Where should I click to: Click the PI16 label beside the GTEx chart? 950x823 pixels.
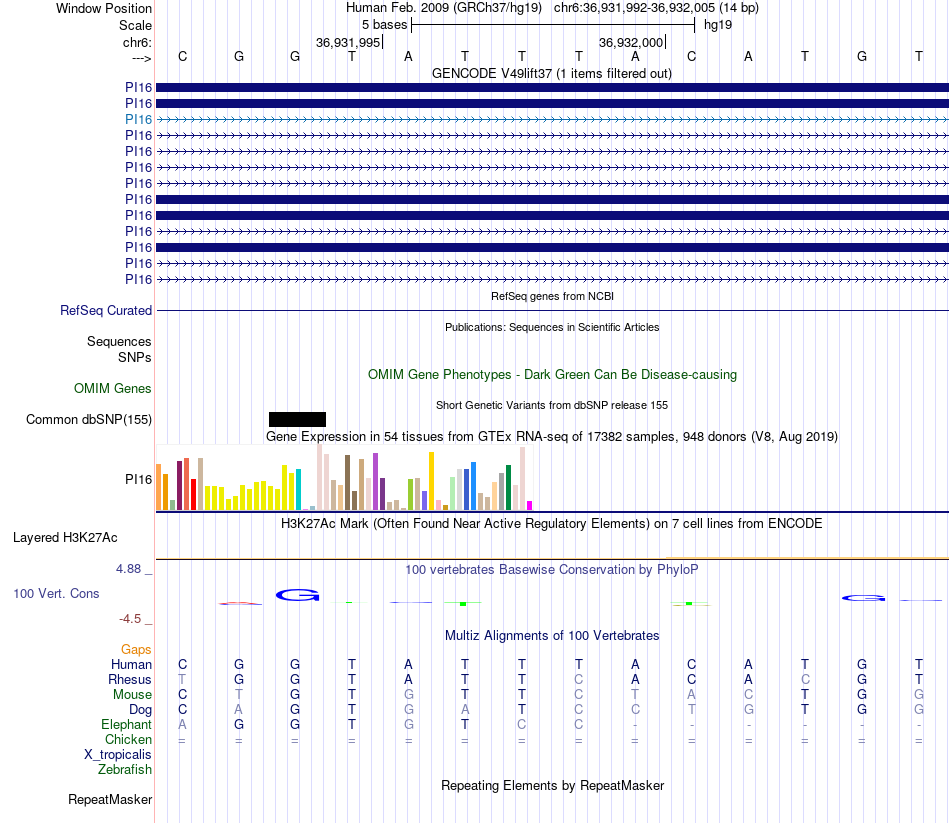coord(138,479)
